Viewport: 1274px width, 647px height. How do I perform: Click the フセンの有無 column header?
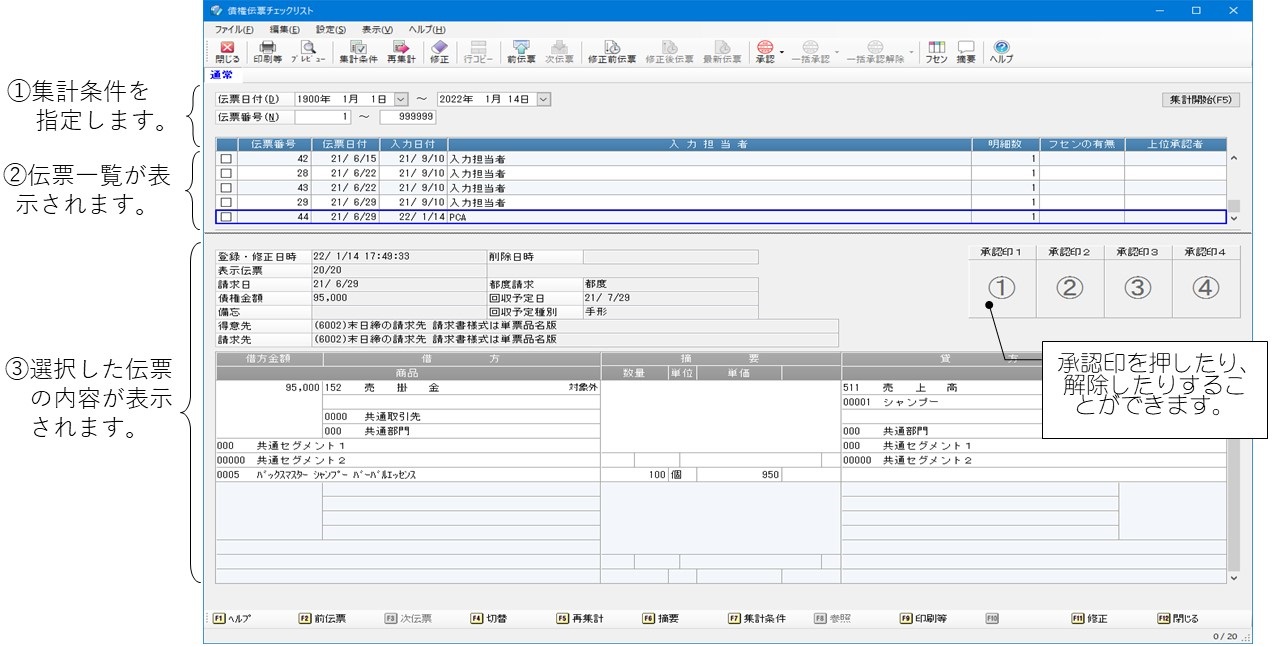(1082, 145)
